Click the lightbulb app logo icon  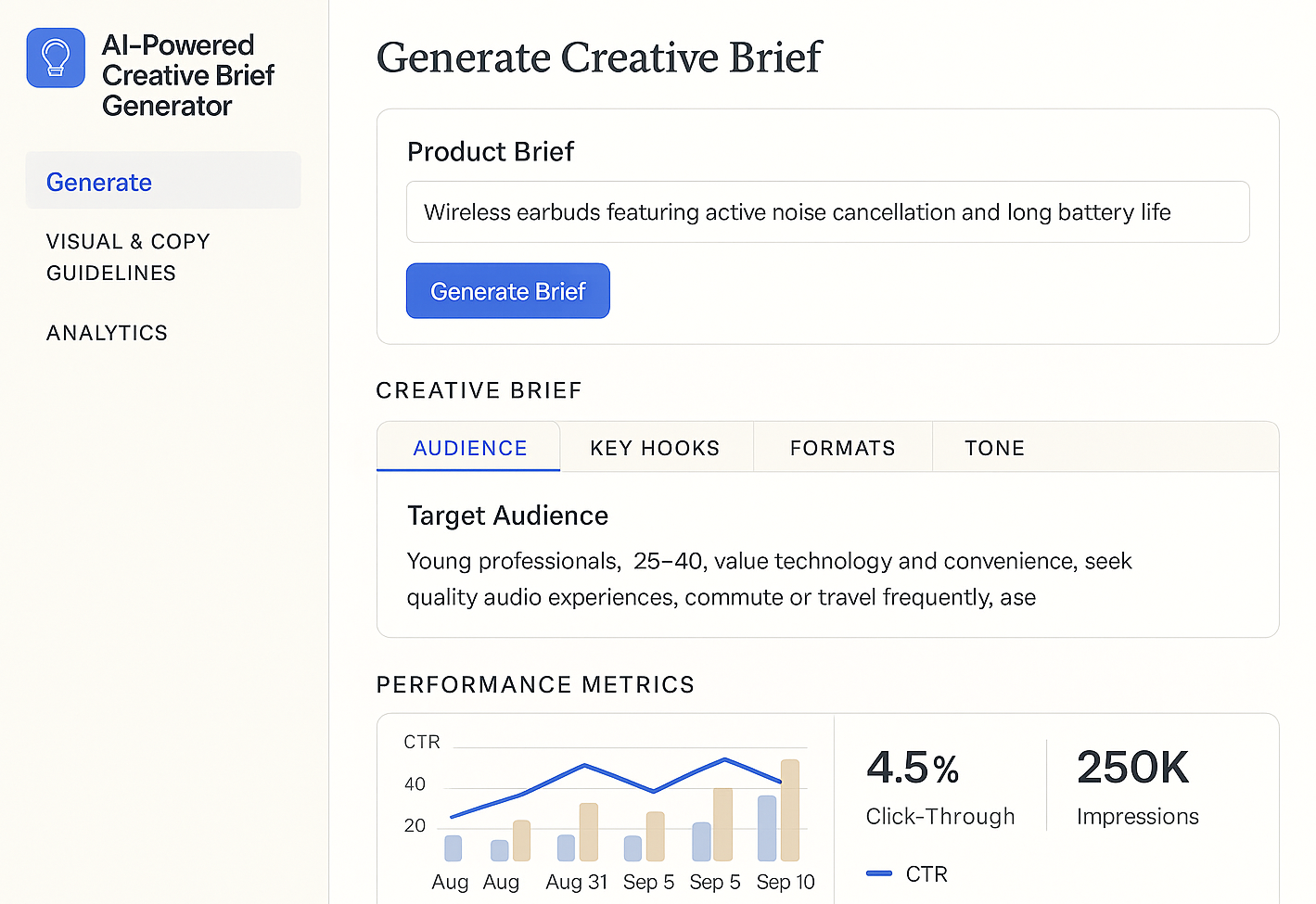click(56, 57)
